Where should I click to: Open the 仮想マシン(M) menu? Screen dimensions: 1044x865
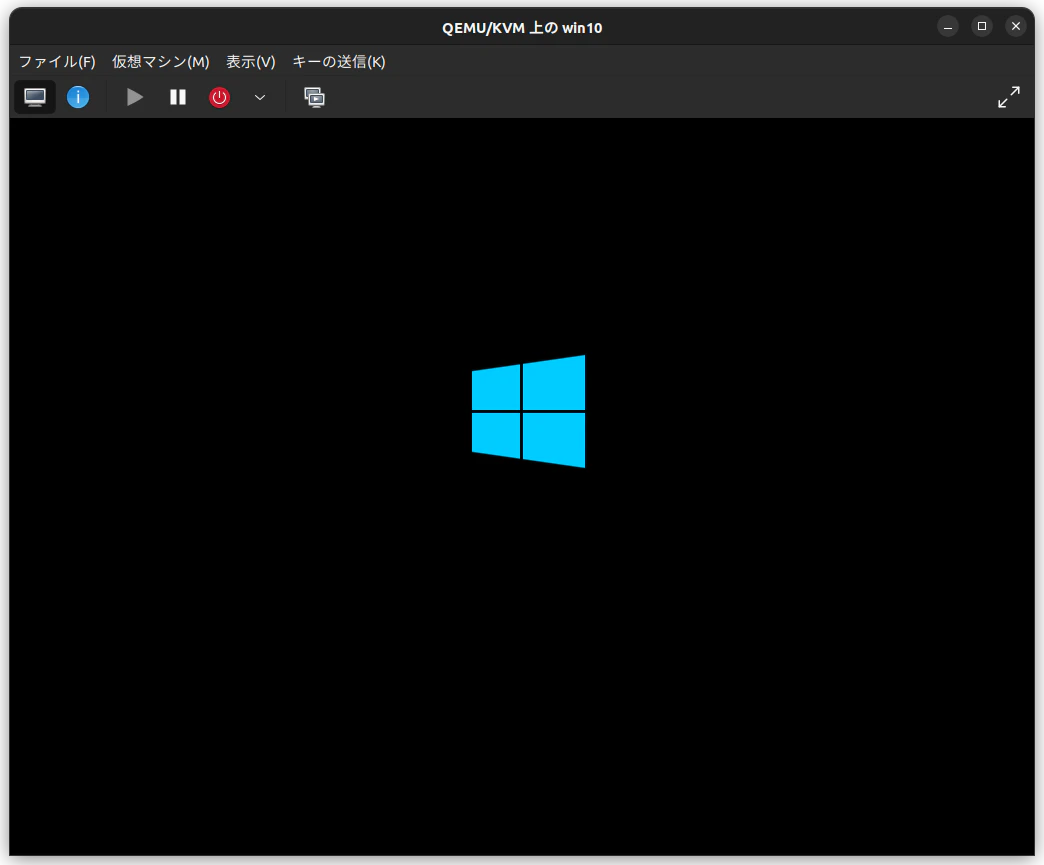(x=160, y=62)
